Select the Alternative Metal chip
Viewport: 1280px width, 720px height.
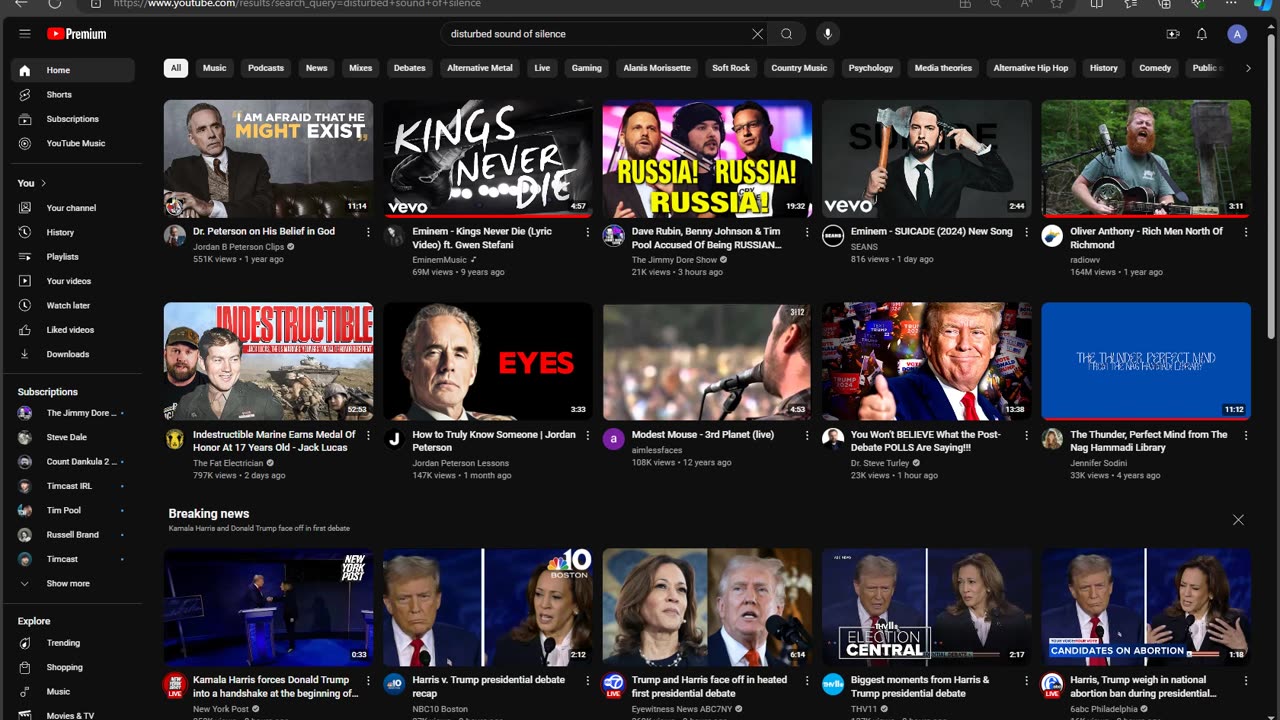coord(480,68)
